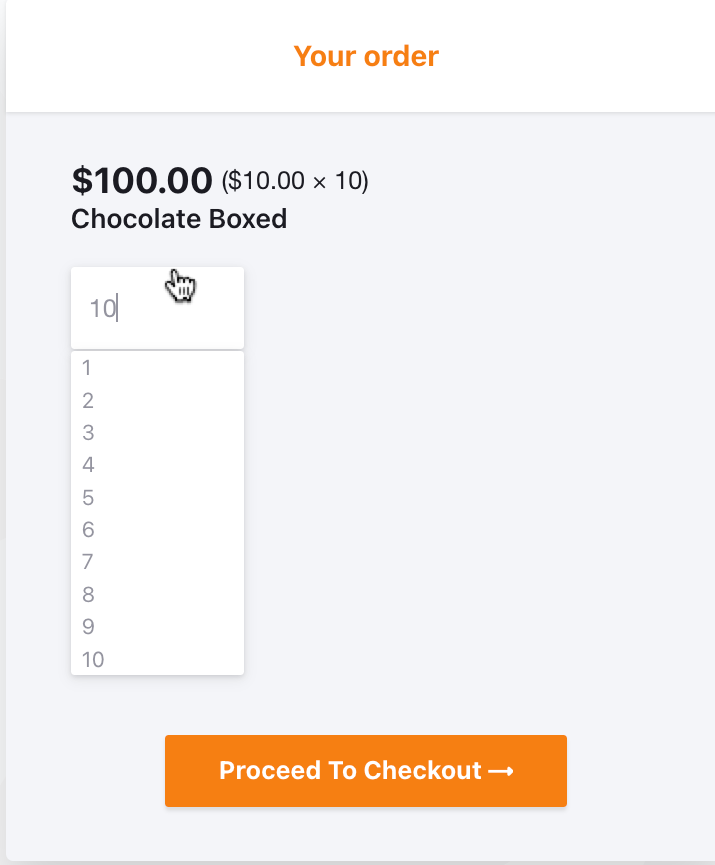Focus the quantity input showing 10

point(157,308)
